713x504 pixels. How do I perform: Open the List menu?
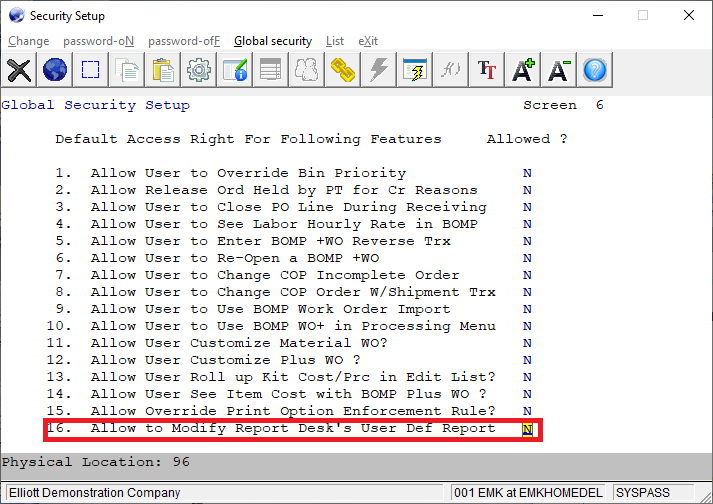tap(335, 41)
